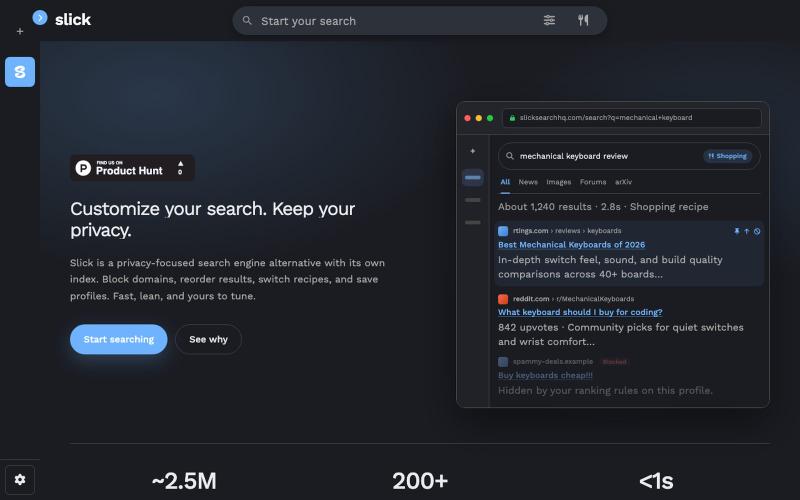Click the rtings.com favicon

(503, 231)
